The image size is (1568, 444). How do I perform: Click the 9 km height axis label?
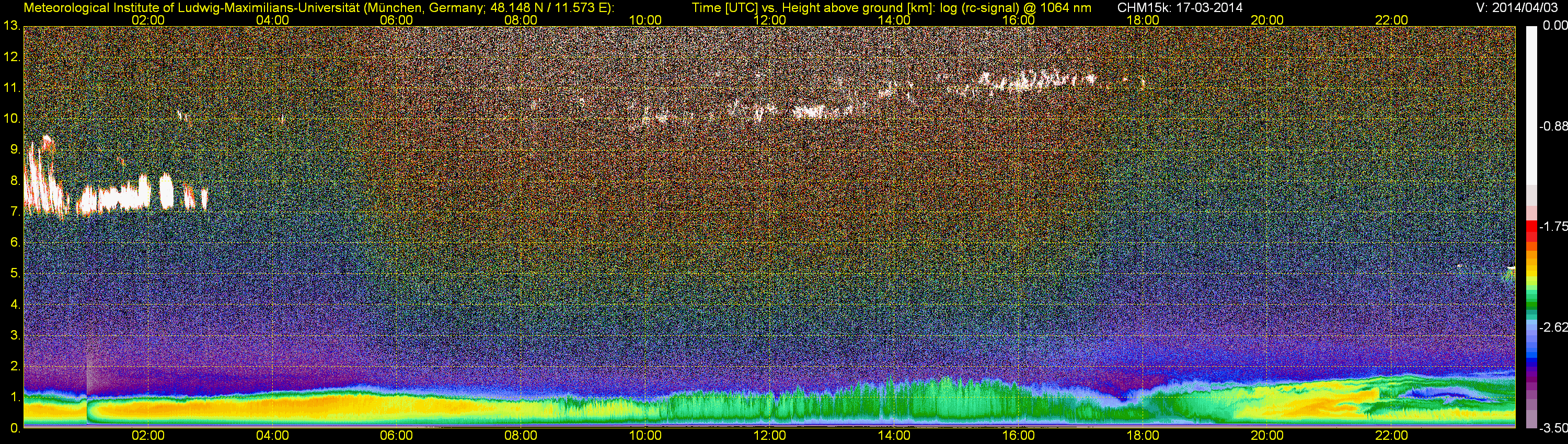click(x=15, y=149)
